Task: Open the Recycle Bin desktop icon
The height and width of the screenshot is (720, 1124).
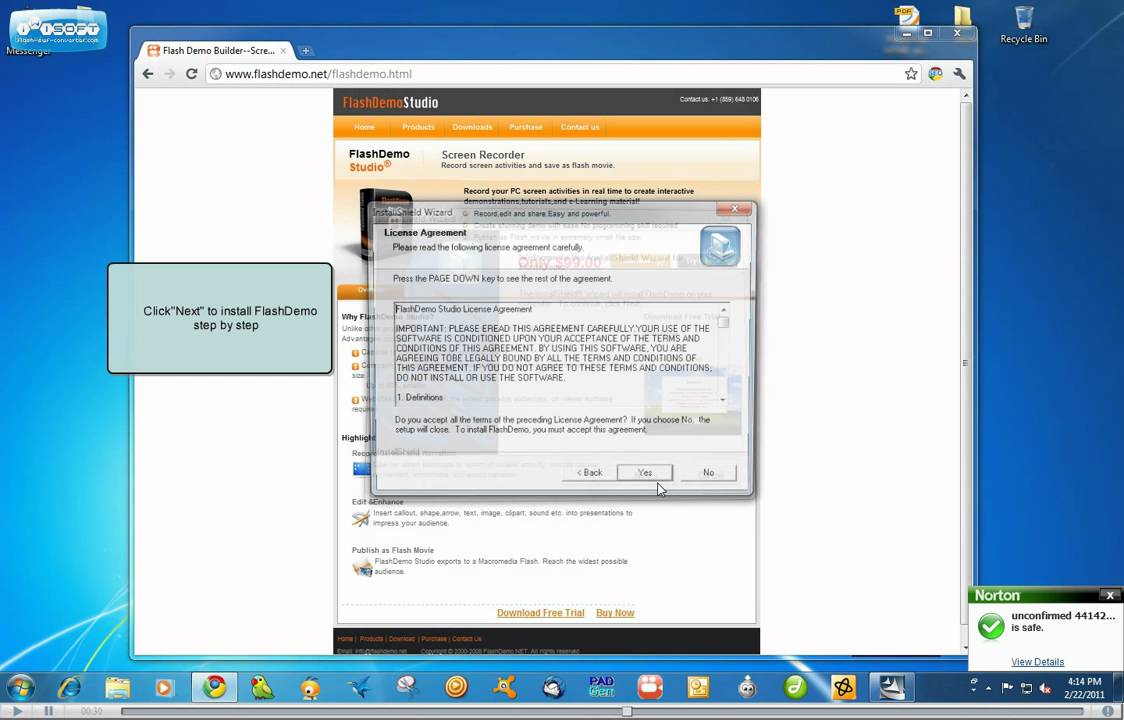Action: (x=1024, y=25)
